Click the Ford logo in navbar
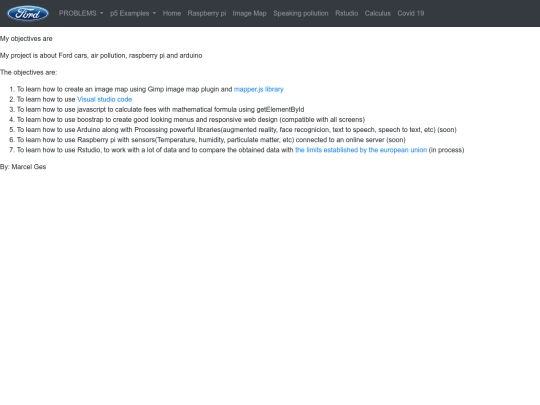 [28, 13]
